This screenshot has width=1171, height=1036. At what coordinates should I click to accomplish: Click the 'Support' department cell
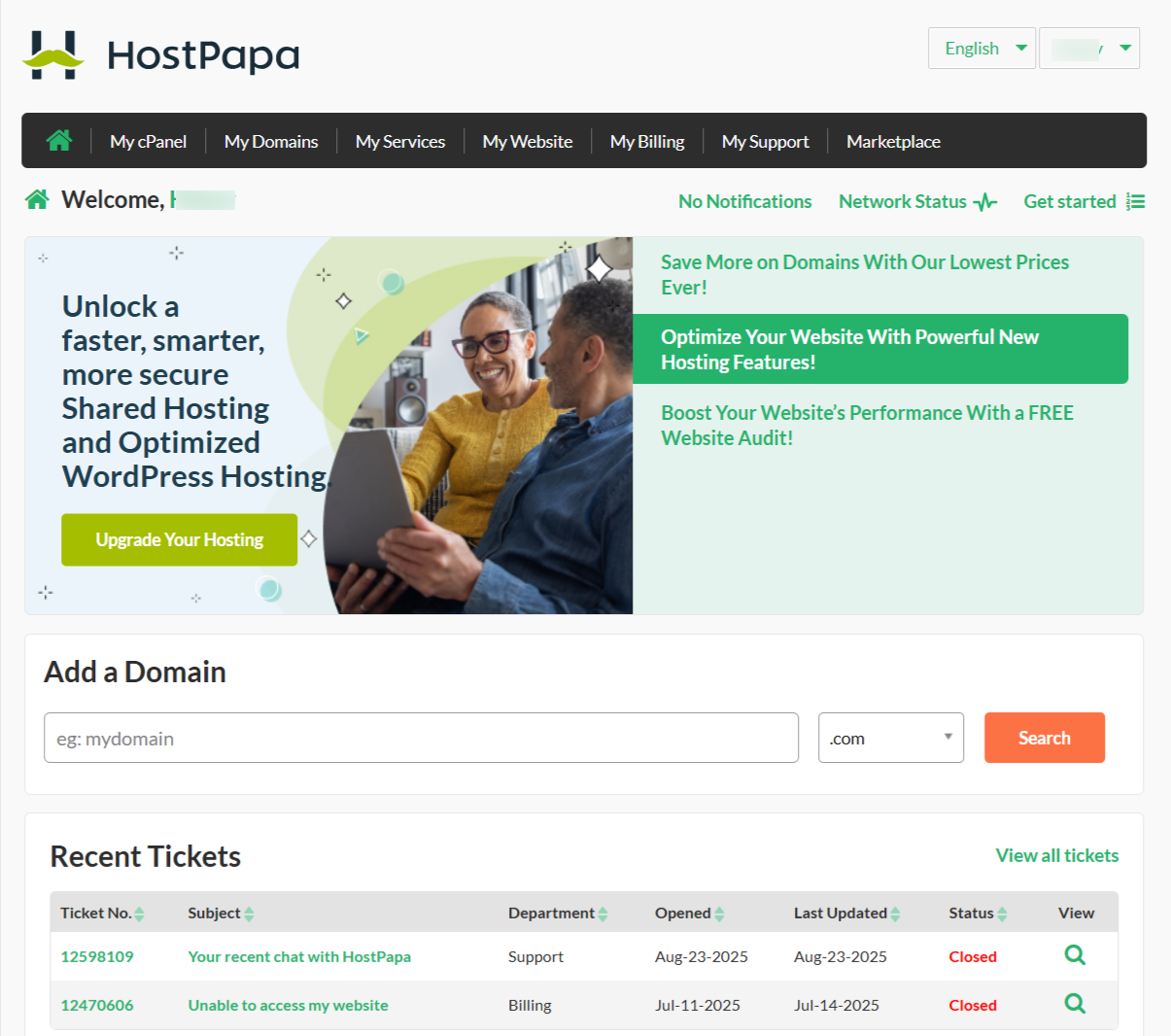[x=535, y=956]
